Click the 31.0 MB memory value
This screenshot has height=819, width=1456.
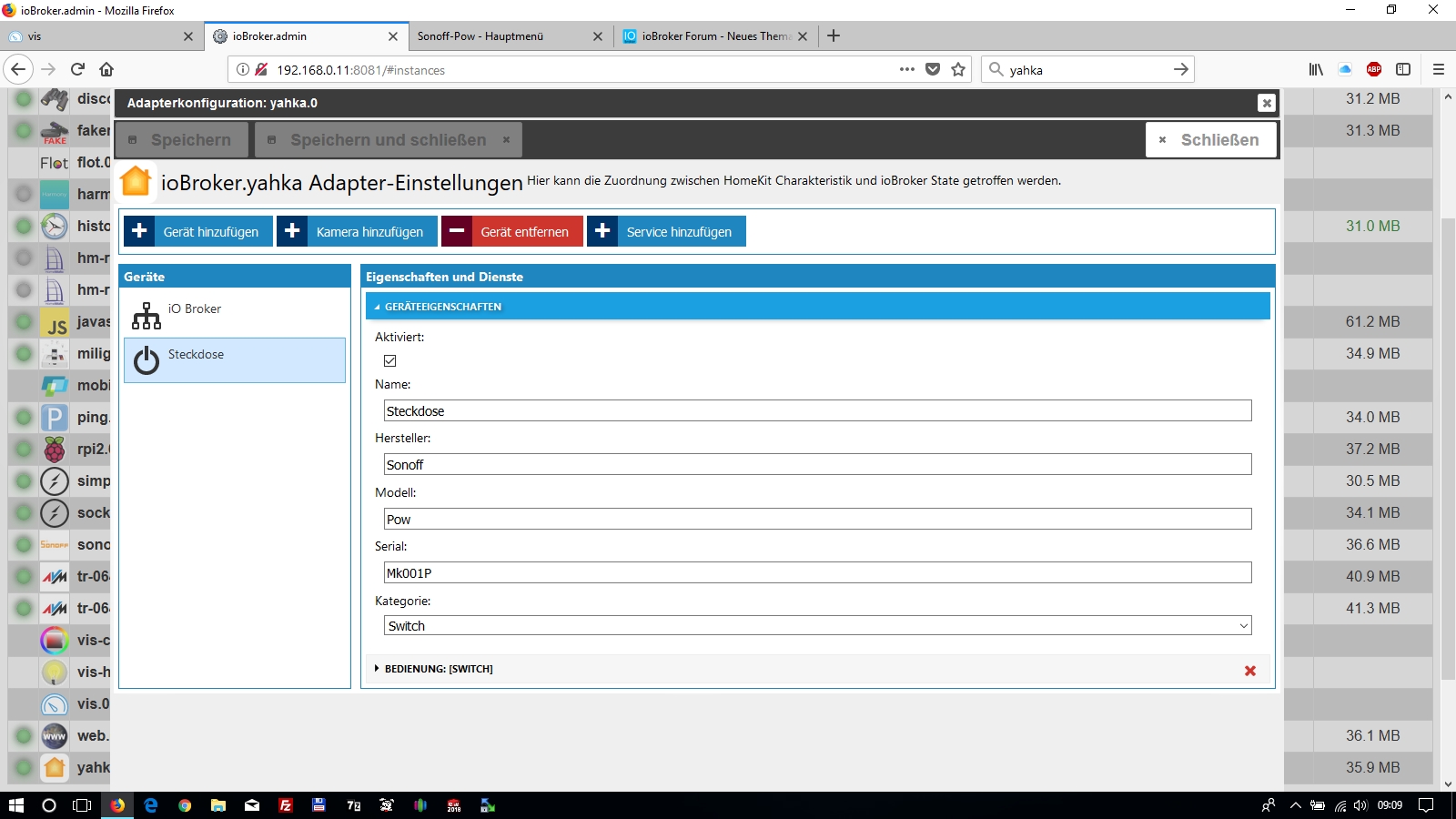pyautogui.click(x=1373, y=226)
